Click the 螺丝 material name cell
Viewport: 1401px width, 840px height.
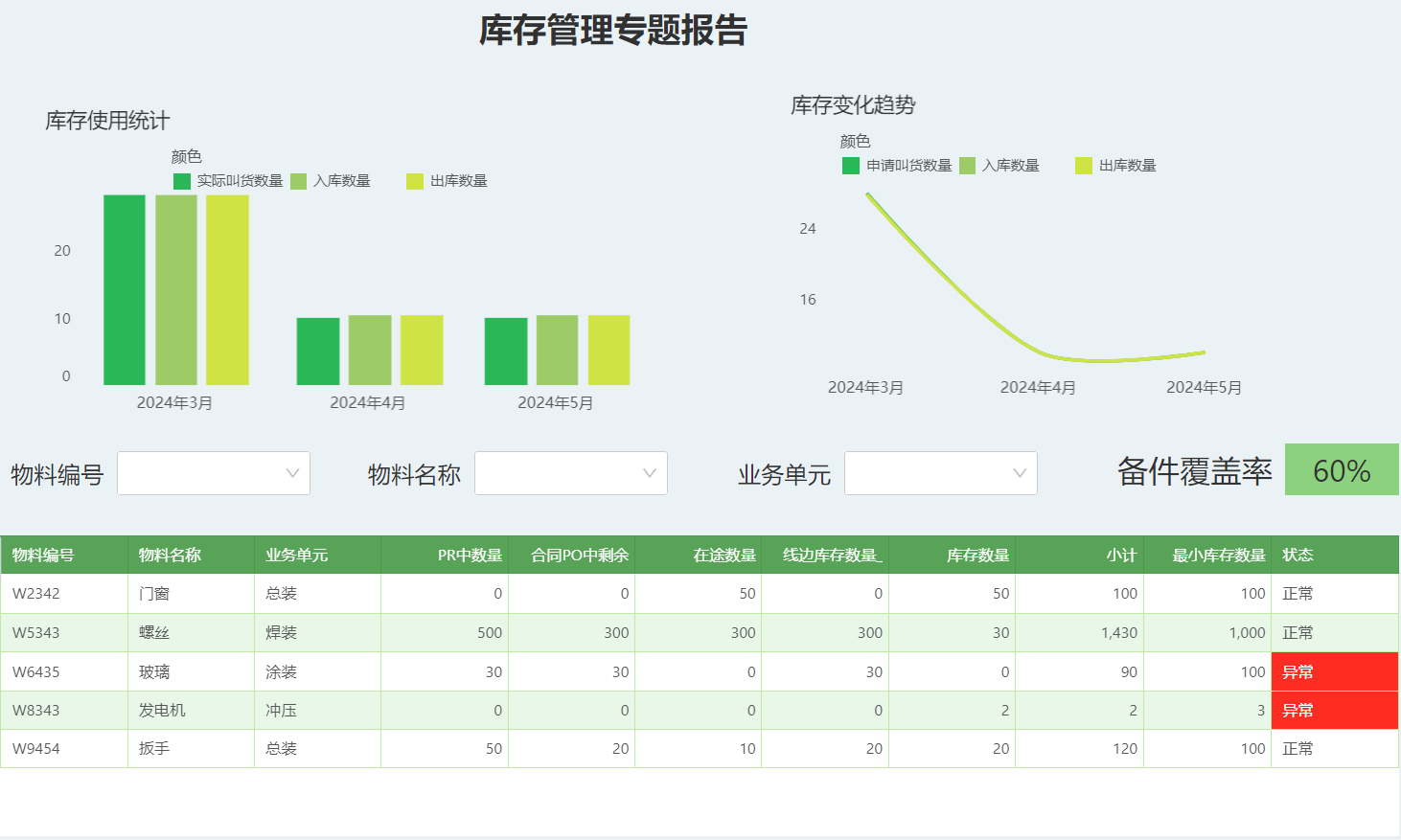pyautogui.click(x=191, y=633)
